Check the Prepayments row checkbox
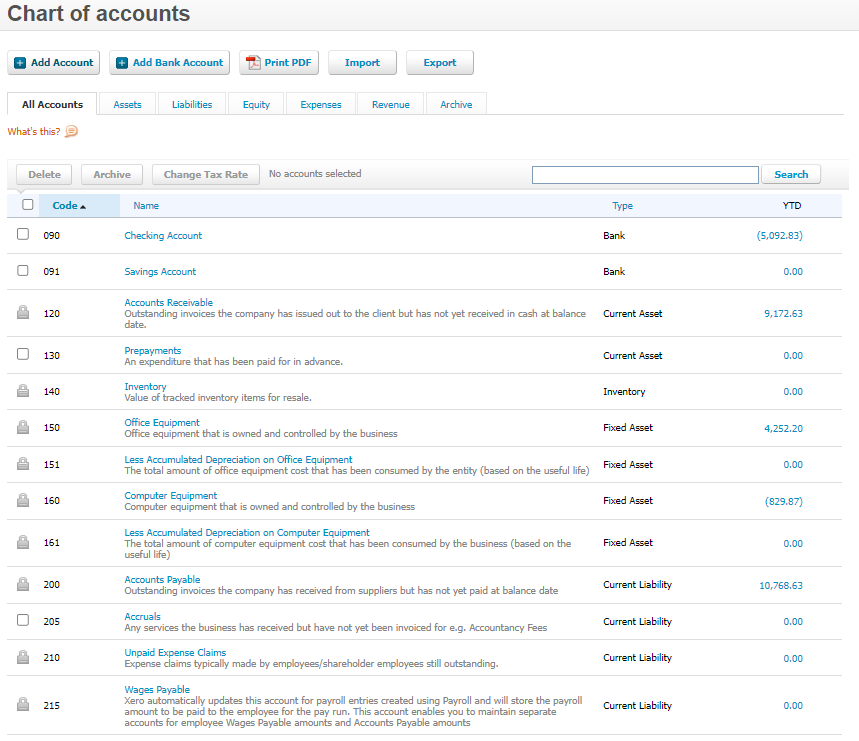 [x=23, y=355]
